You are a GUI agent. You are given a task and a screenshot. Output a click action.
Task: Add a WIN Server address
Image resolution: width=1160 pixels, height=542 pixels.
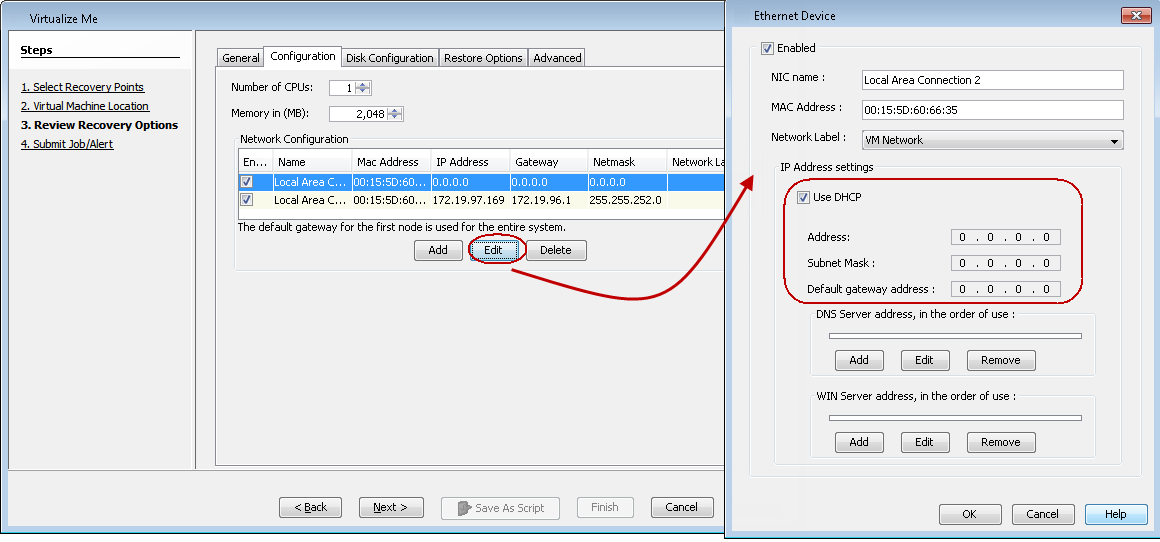(859, 442)
